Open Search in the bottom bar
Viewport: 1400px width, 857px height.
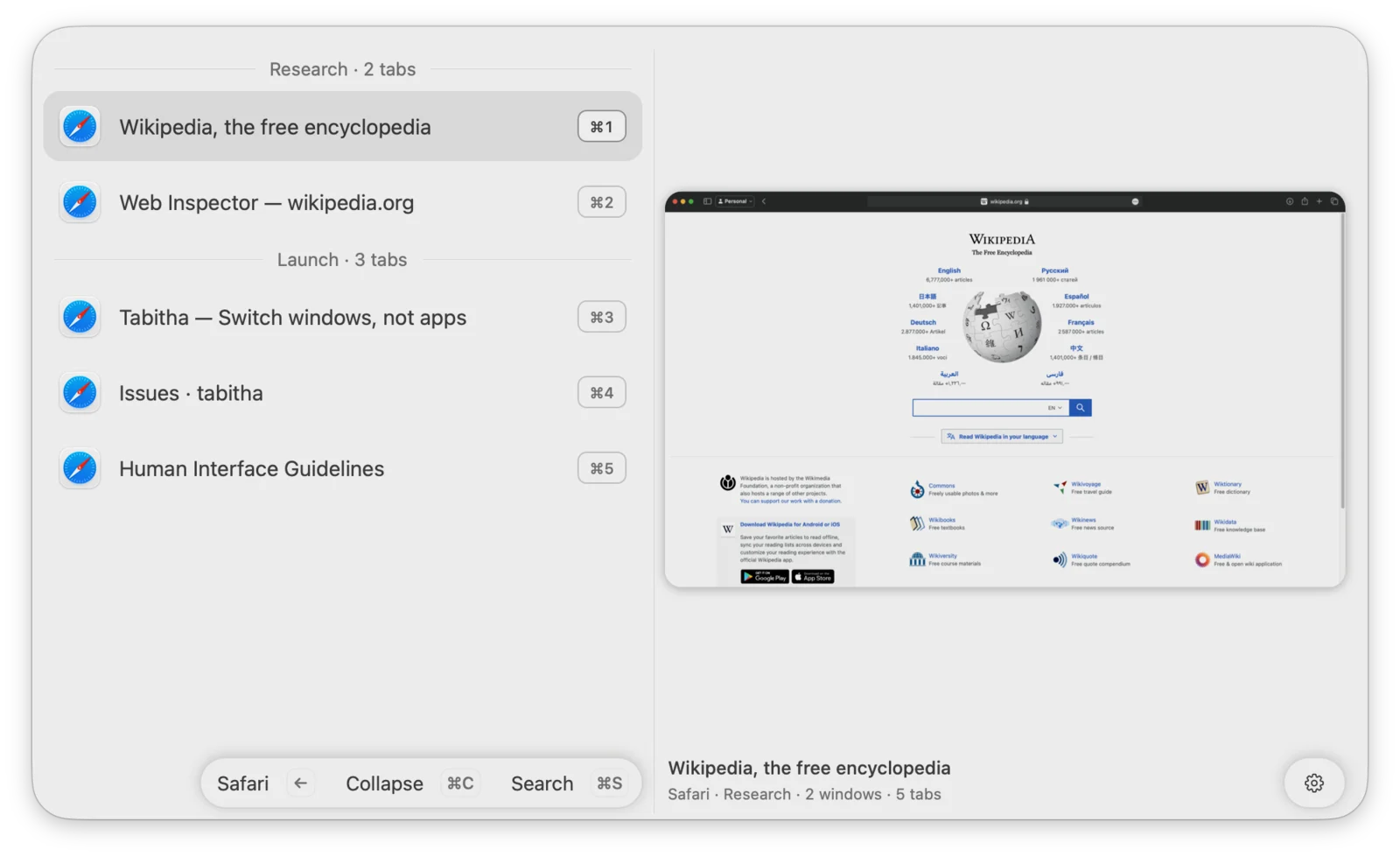pyautogui.click(x=542, y=783)
